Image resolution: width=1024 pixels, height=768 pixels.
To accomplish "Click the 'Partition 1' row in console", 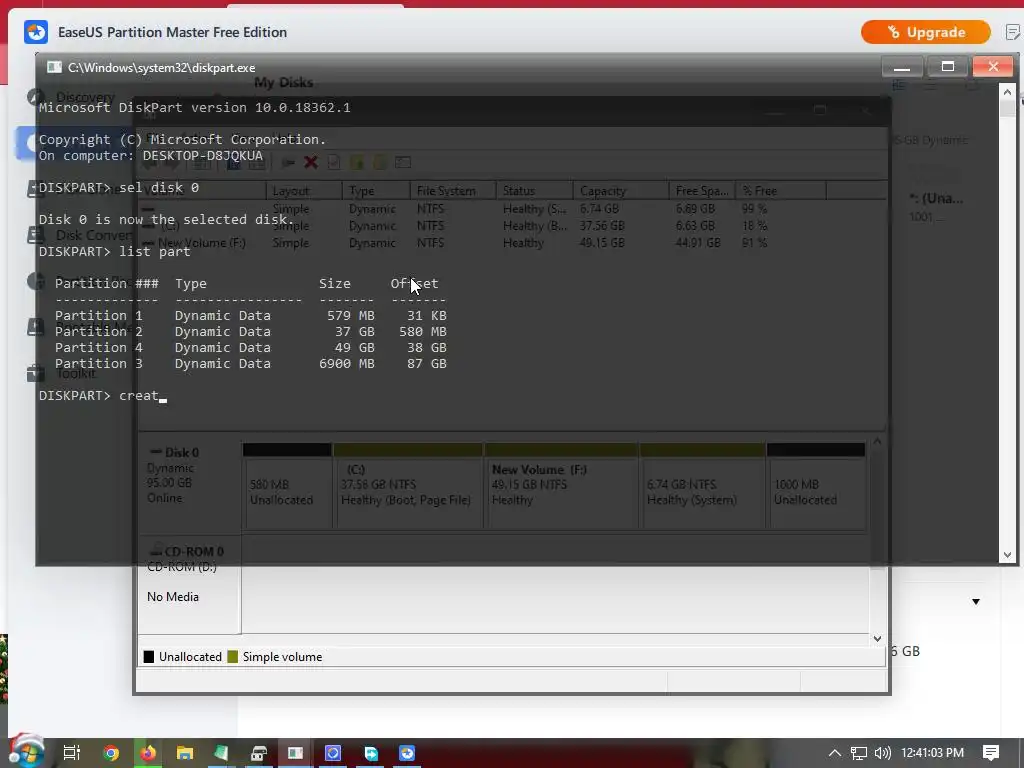I will [251, 315].
